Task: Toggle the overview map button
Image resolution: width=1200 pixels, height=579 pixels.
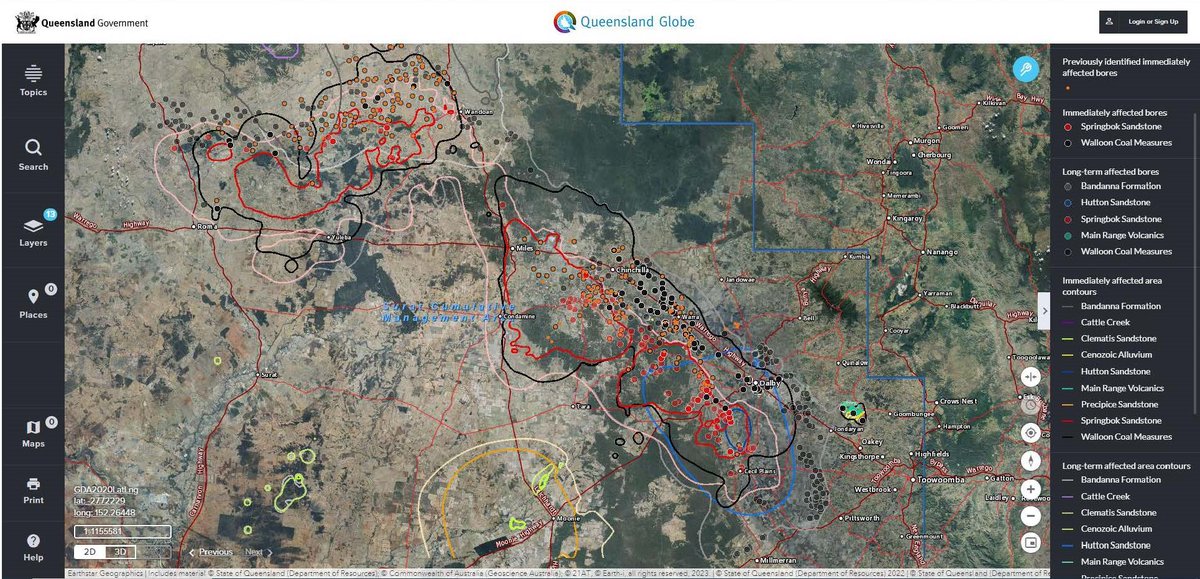Action: coord(1031,543)
